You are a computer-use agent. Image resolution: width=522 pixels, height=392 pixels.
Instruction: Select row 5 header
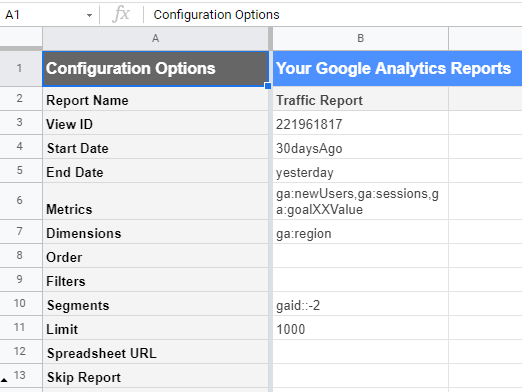[21, 171]
